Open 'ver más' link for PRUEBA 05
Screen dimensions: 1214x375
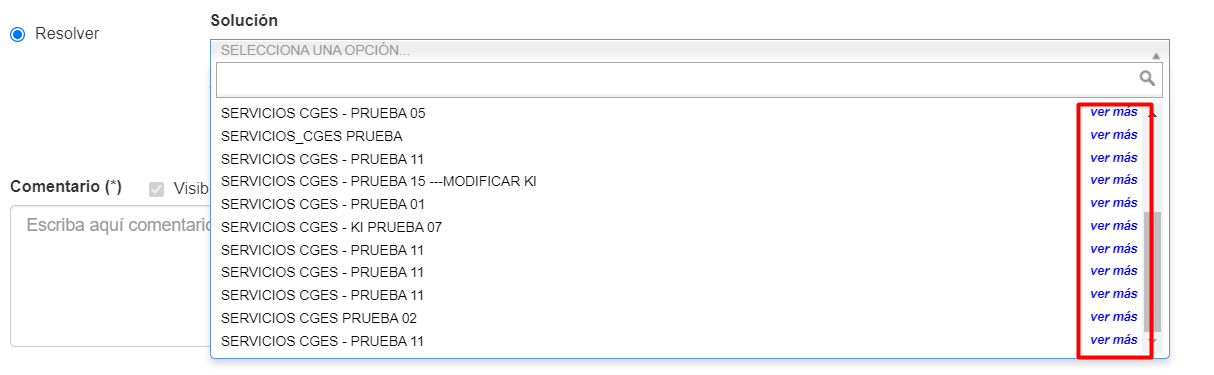coord(1113,112)
